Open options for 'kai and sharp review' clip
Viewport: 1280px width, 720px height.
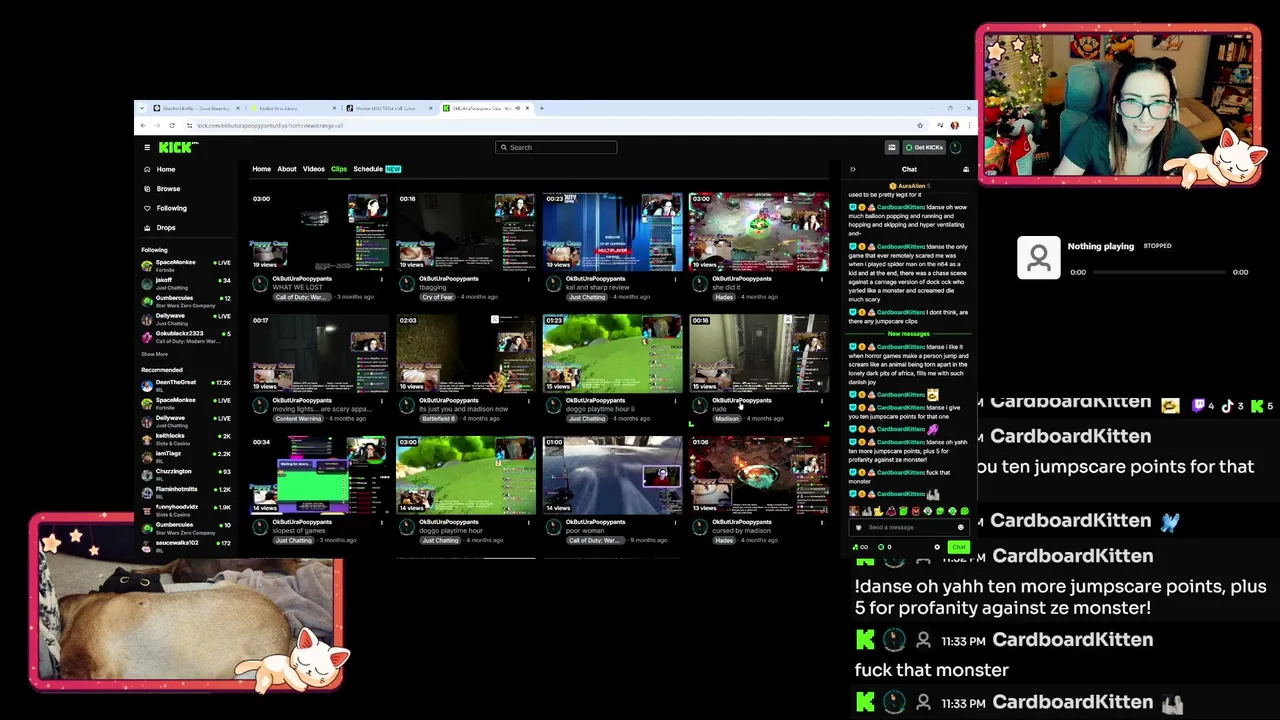click(675, 279)
